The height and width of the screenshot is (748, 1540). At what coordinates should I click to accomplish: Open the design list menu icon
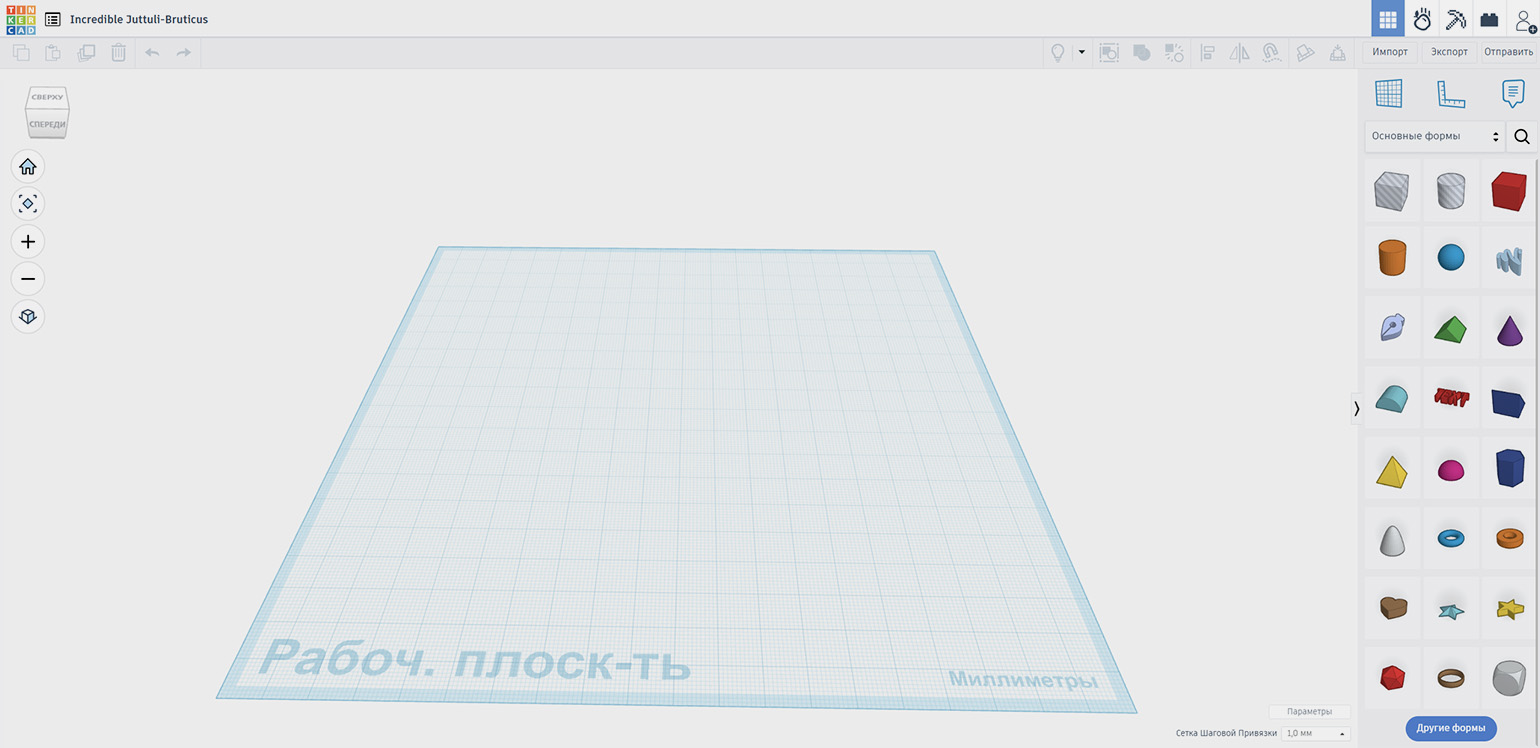[52, 19]
